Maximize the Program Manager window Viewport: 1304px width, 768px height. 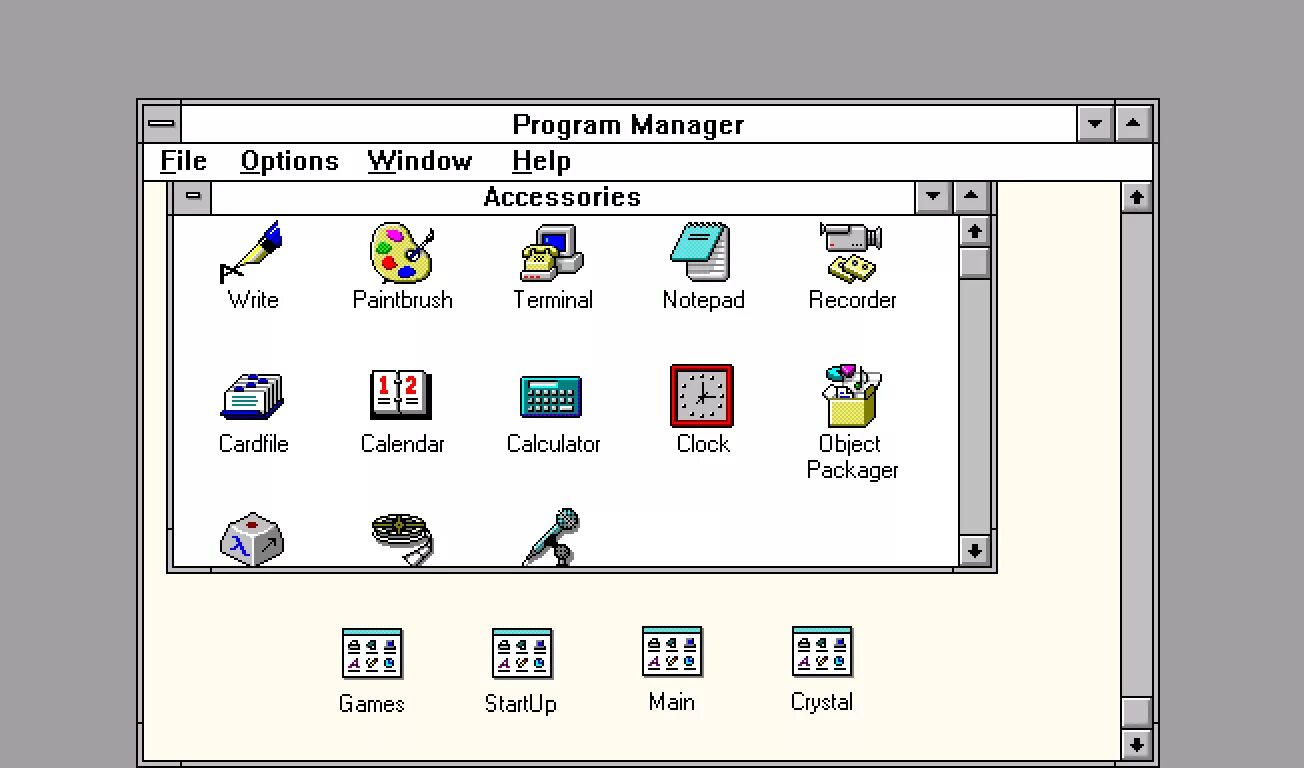click(1133, 124)
